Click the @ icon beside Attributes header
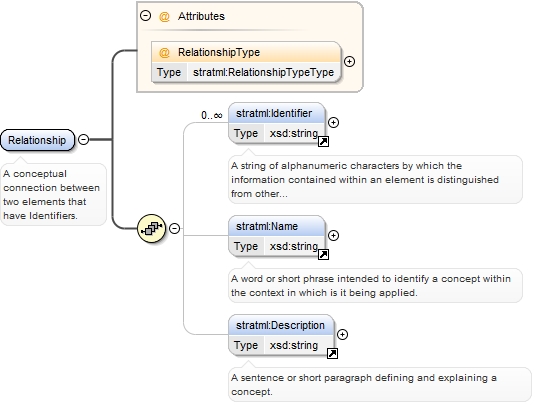The height and width of the screenshot is (405, 555). (x=164, y=16)
